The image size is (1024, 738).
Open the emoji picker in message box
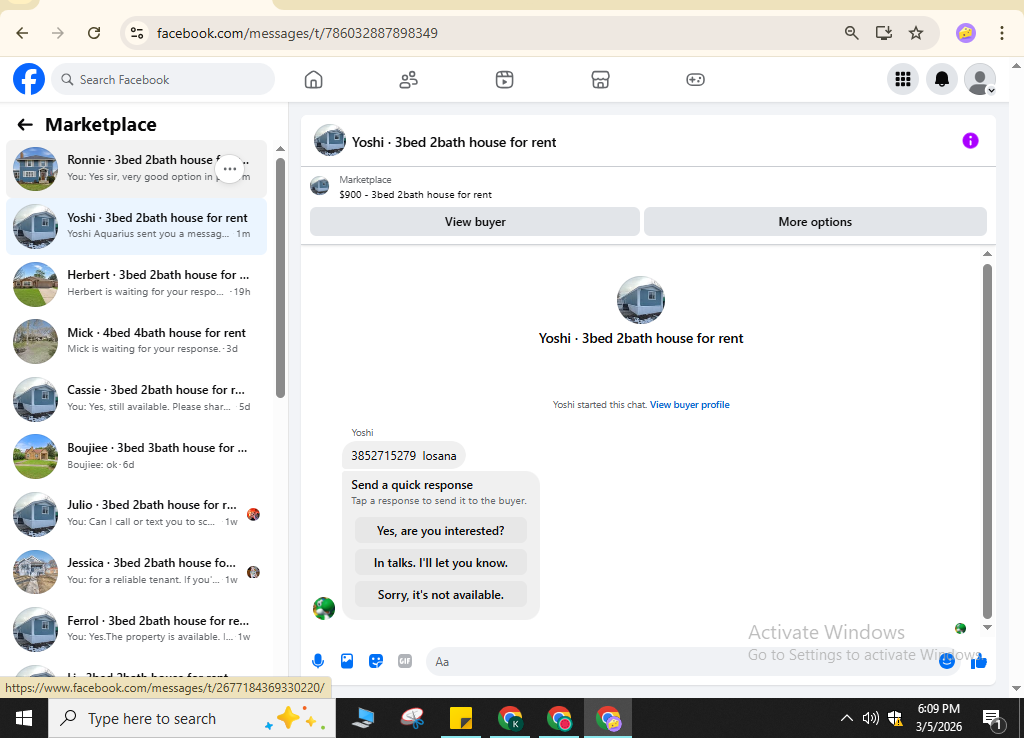[x=946, y=661]
